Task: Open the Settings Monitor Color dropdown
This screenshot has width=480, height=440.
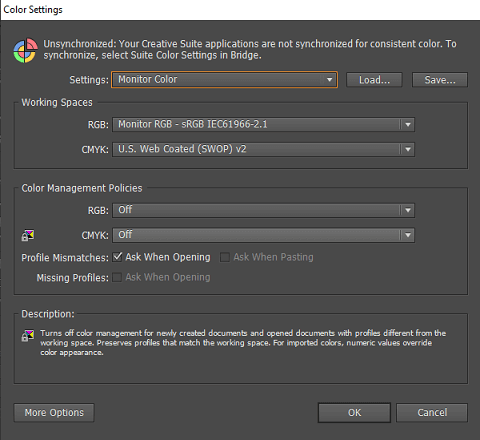Action: (224, 80)
